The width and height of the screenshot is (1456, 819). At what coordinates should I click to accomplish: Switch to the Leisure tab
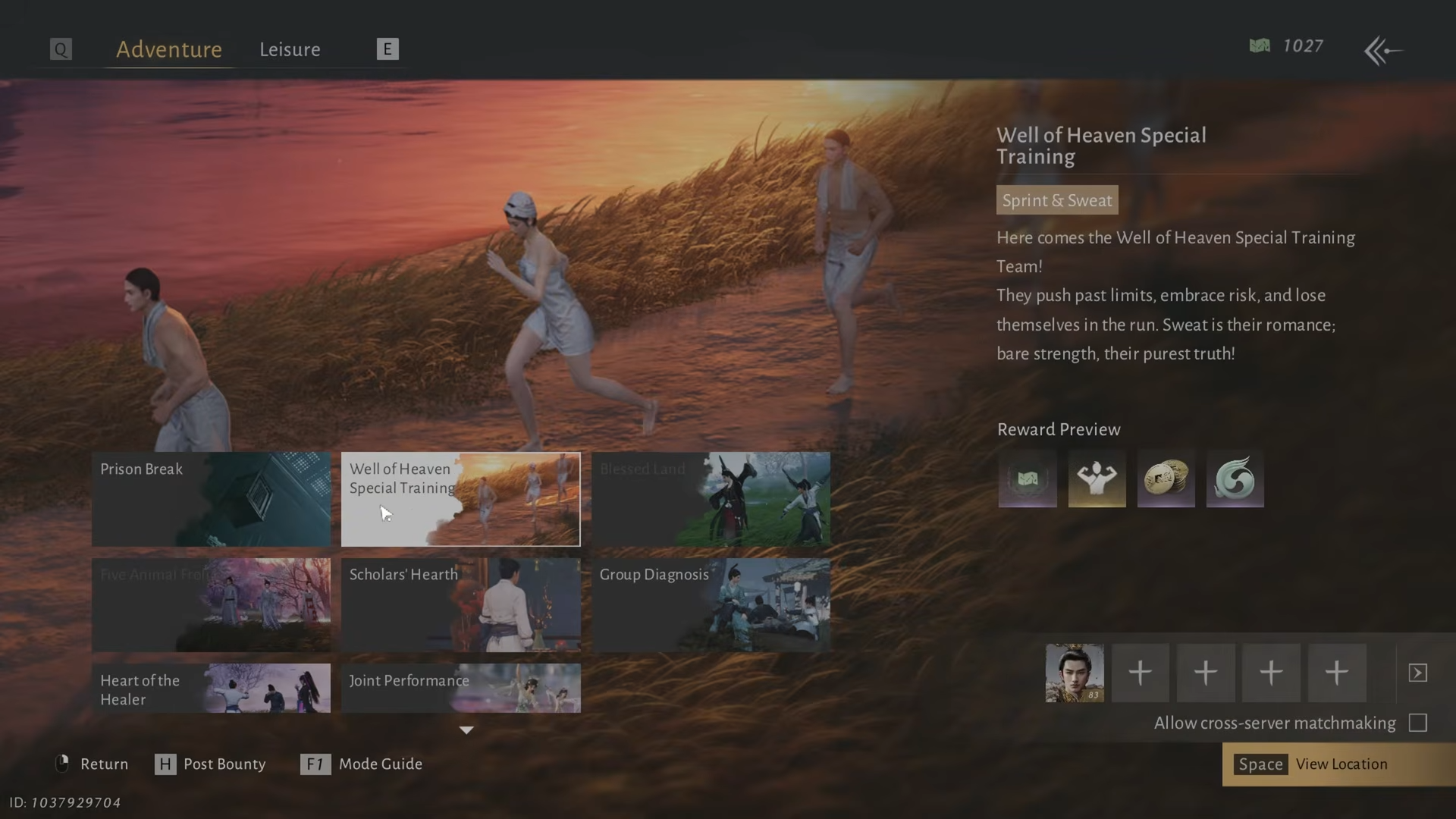290,49
